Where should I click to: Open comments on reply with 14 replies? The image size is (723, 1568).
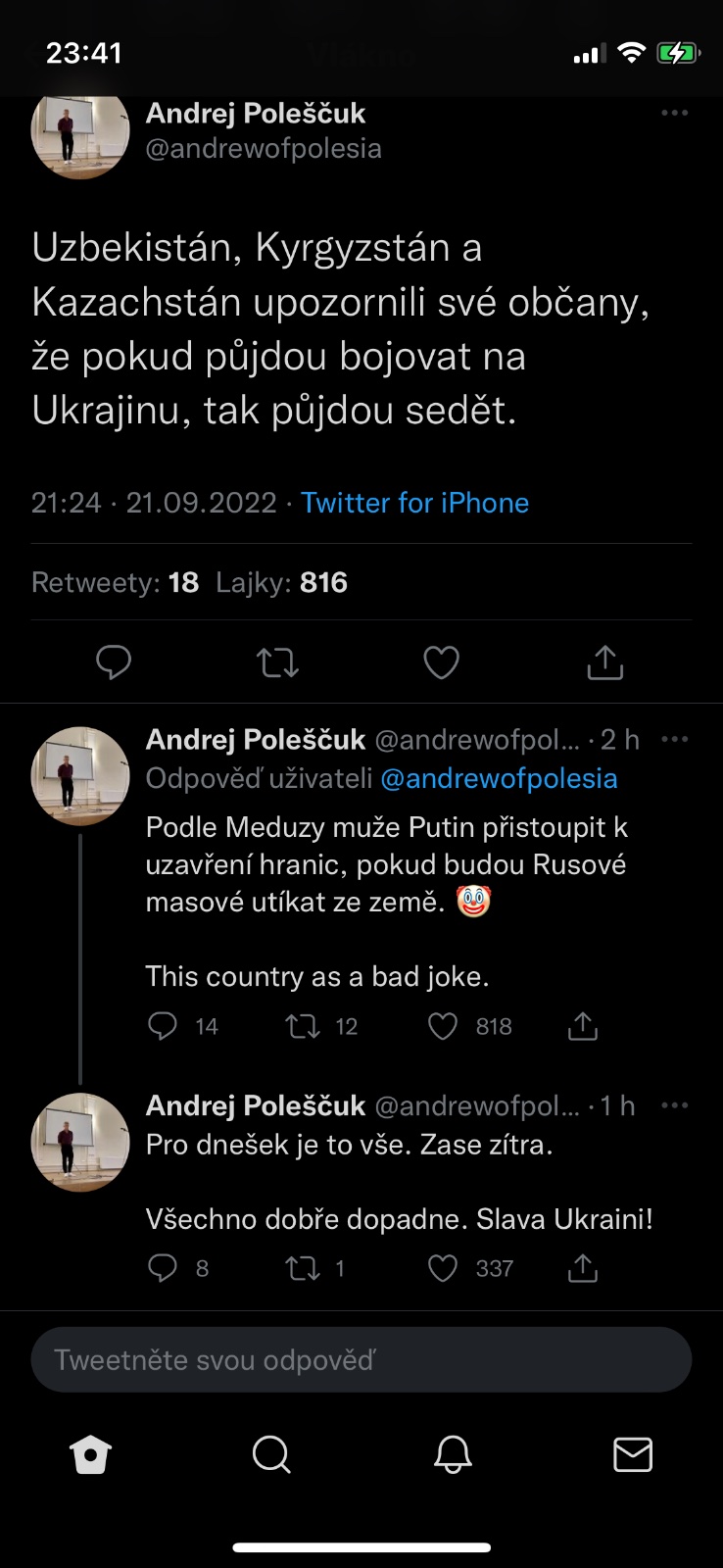click(162, 1026)
